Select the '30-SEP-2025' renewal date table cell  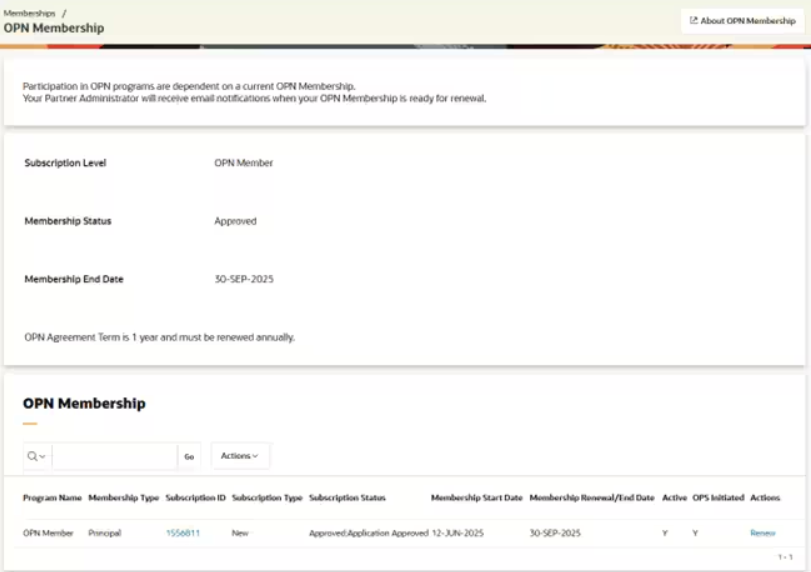coord(555,533)
